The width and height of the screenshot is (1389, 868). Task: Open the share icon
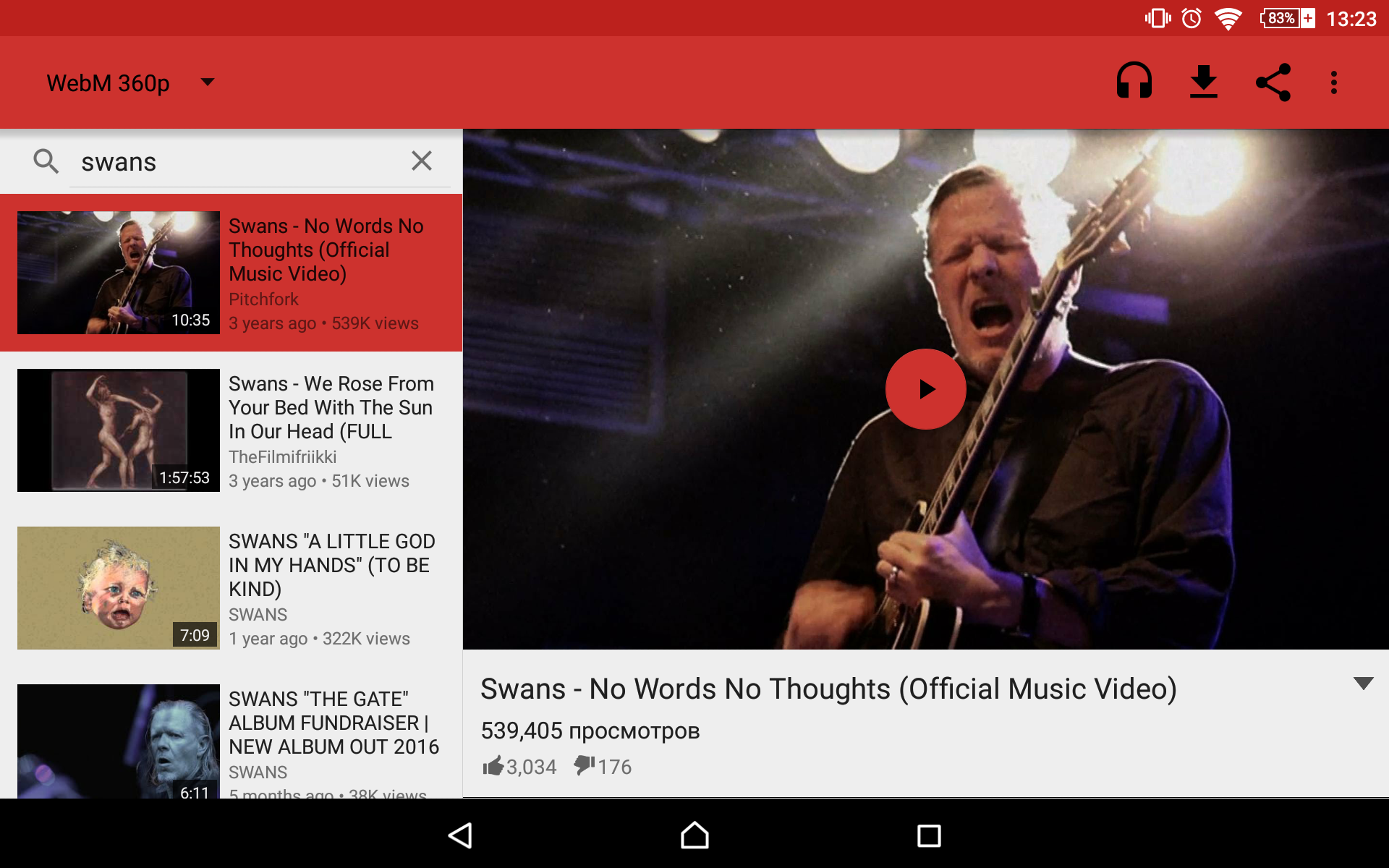(1273, 82)
